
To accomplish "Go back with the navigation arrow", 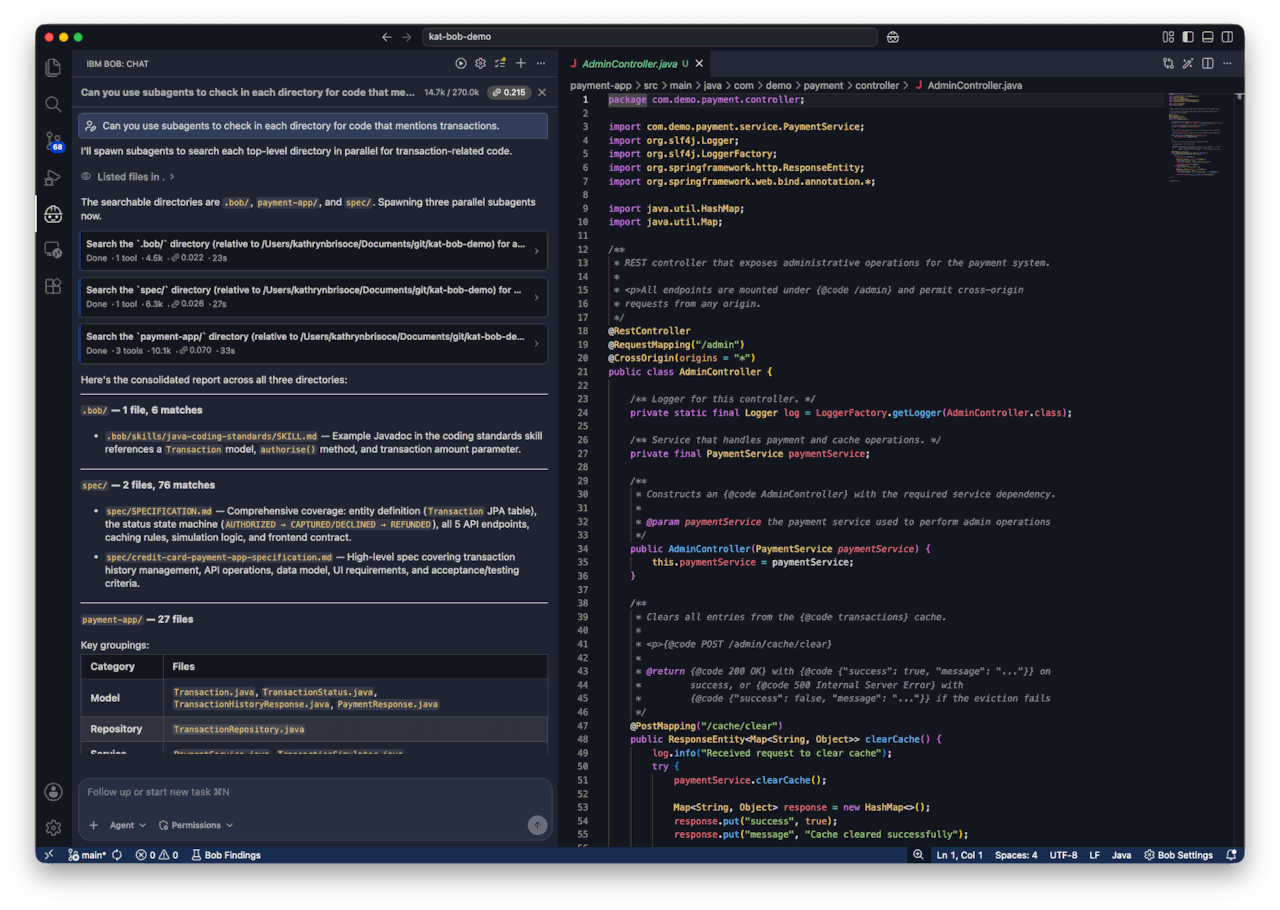I will coord(387,37).
